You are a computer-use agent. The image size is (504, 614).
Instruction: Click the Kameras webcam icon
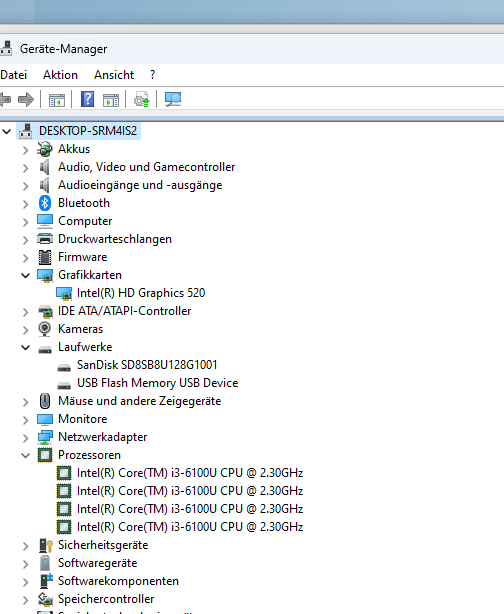tap(45, 329)
